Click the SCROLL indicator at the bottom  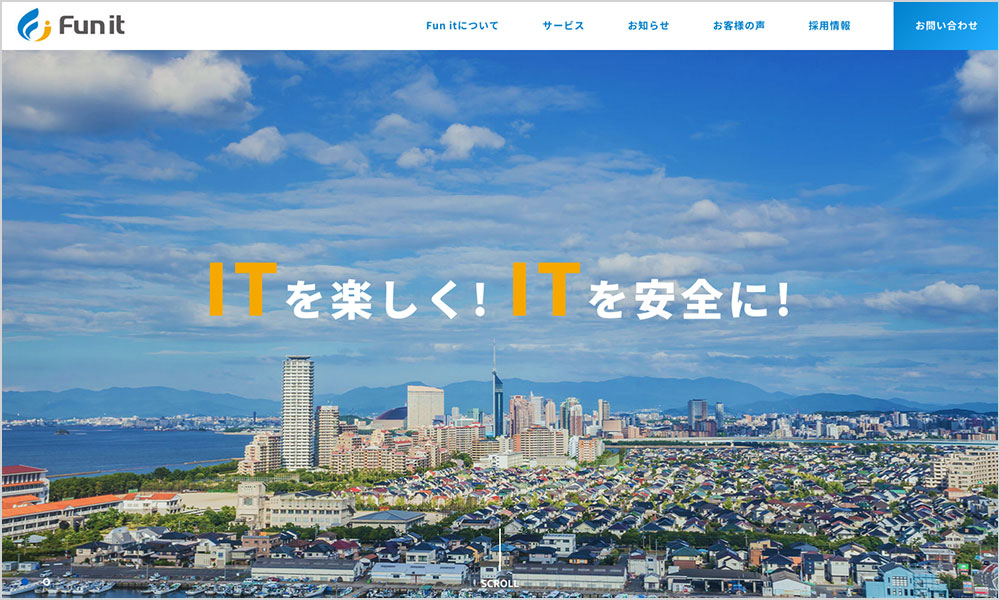pos(499,583)
